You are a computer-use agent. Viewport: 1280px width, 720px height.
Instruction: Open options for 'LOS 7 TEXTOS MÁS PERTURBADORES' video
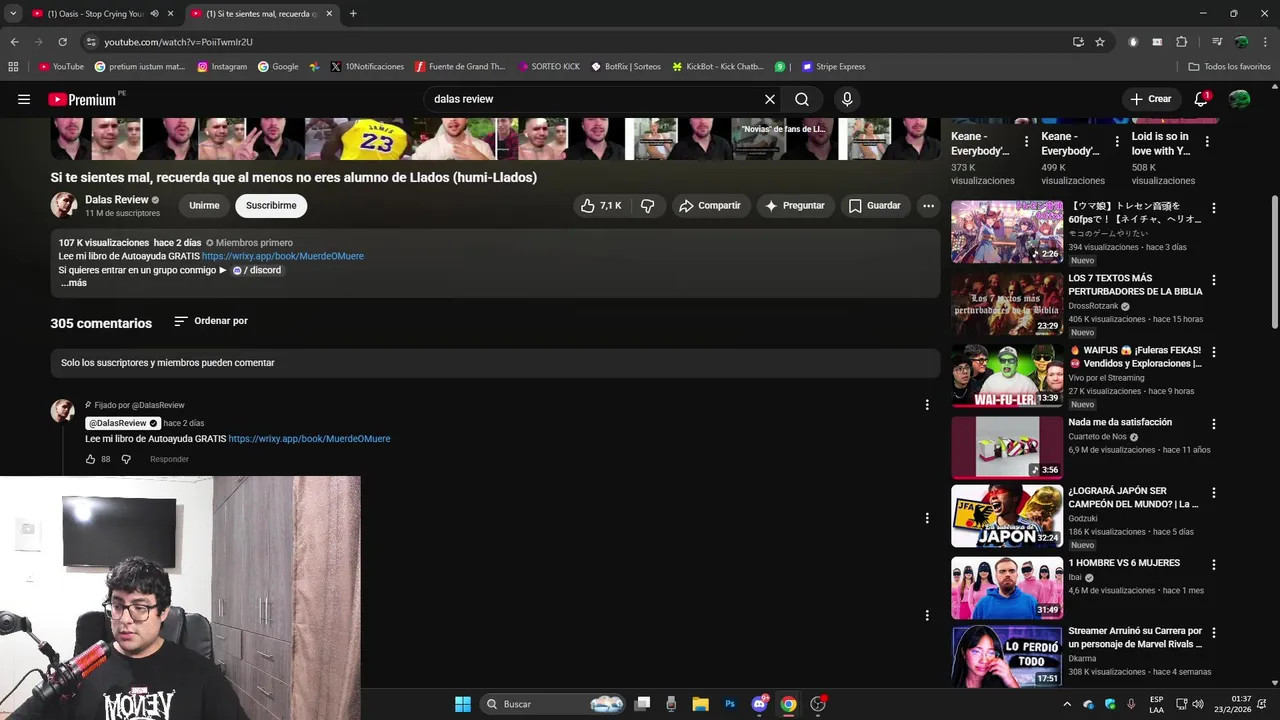tap(1214, 280)
